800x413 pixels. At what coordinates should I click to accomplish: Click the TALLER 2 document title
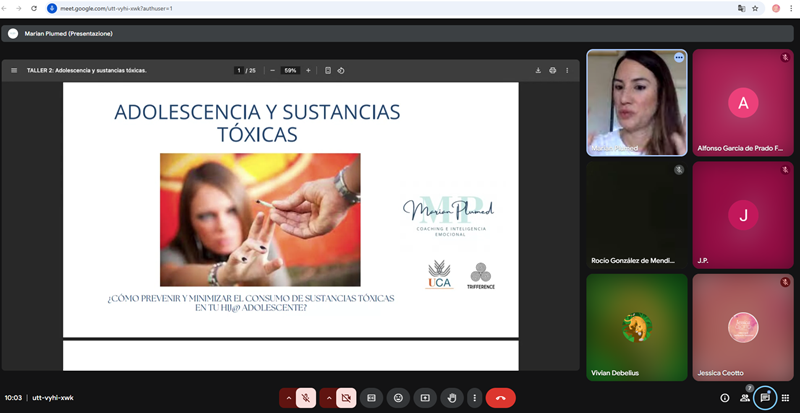pyautogui.click(x=87, y=70)
